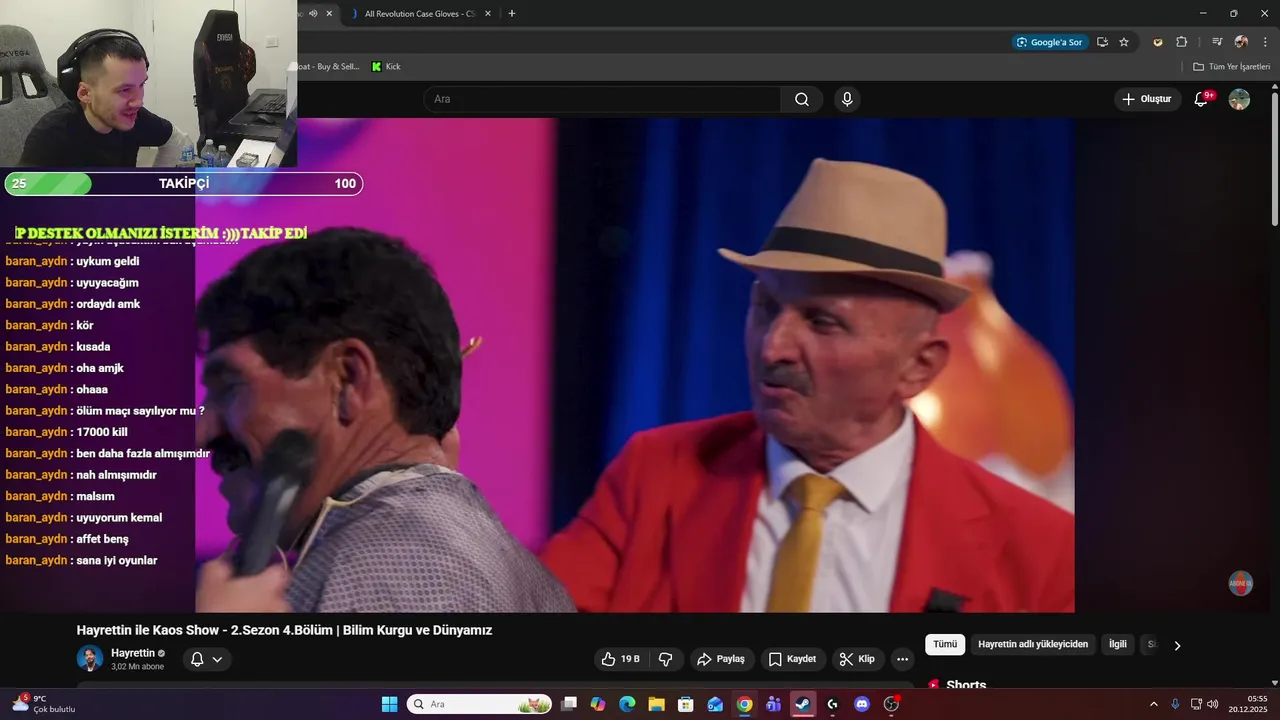Click the page vertical scrollbar

click(x=1274, y=160)
